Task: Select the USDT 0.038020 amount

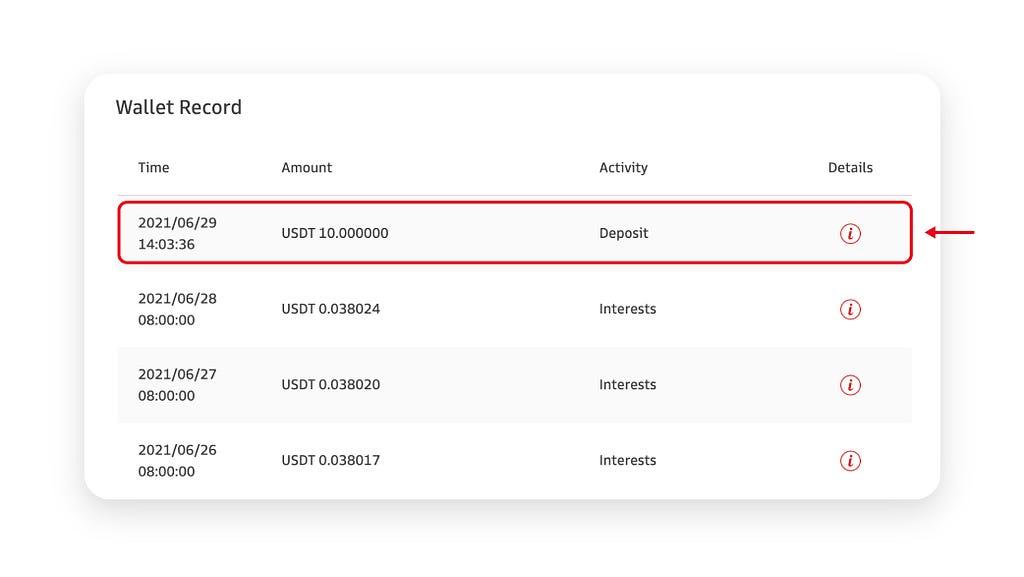Action: 330,384
